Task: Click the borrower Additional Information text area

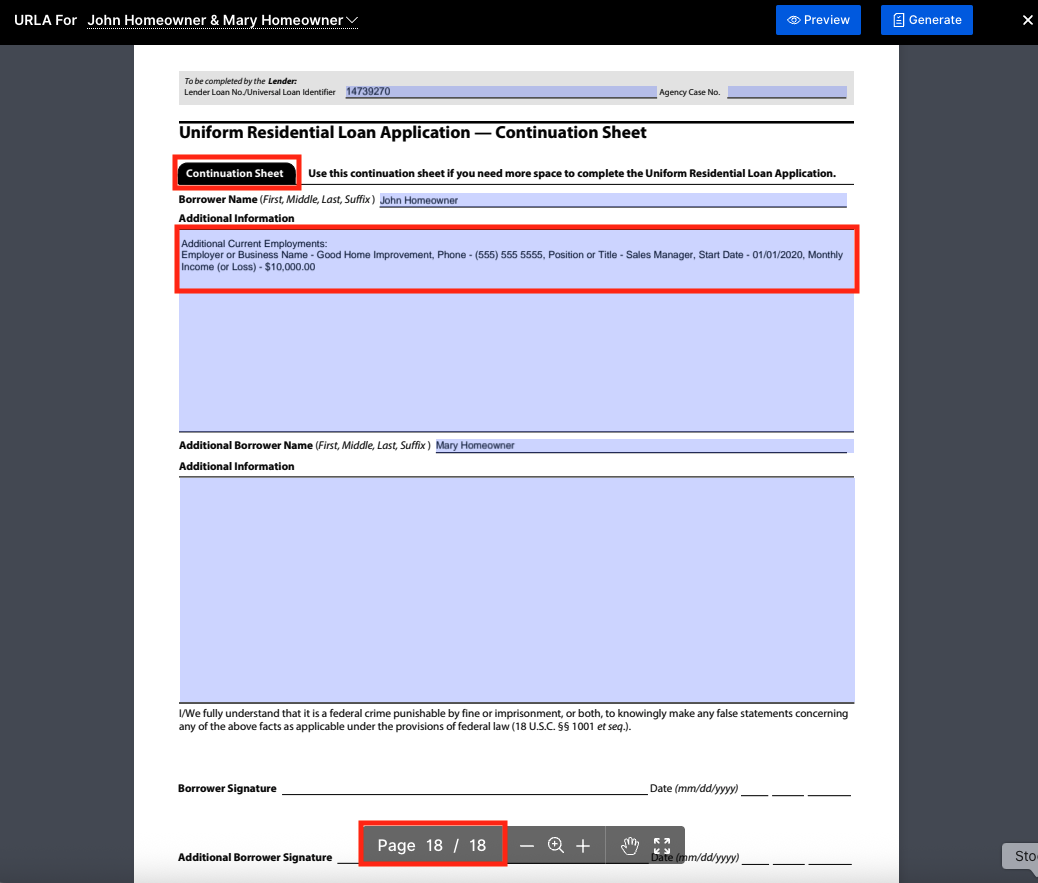Action: pos(516,330)
